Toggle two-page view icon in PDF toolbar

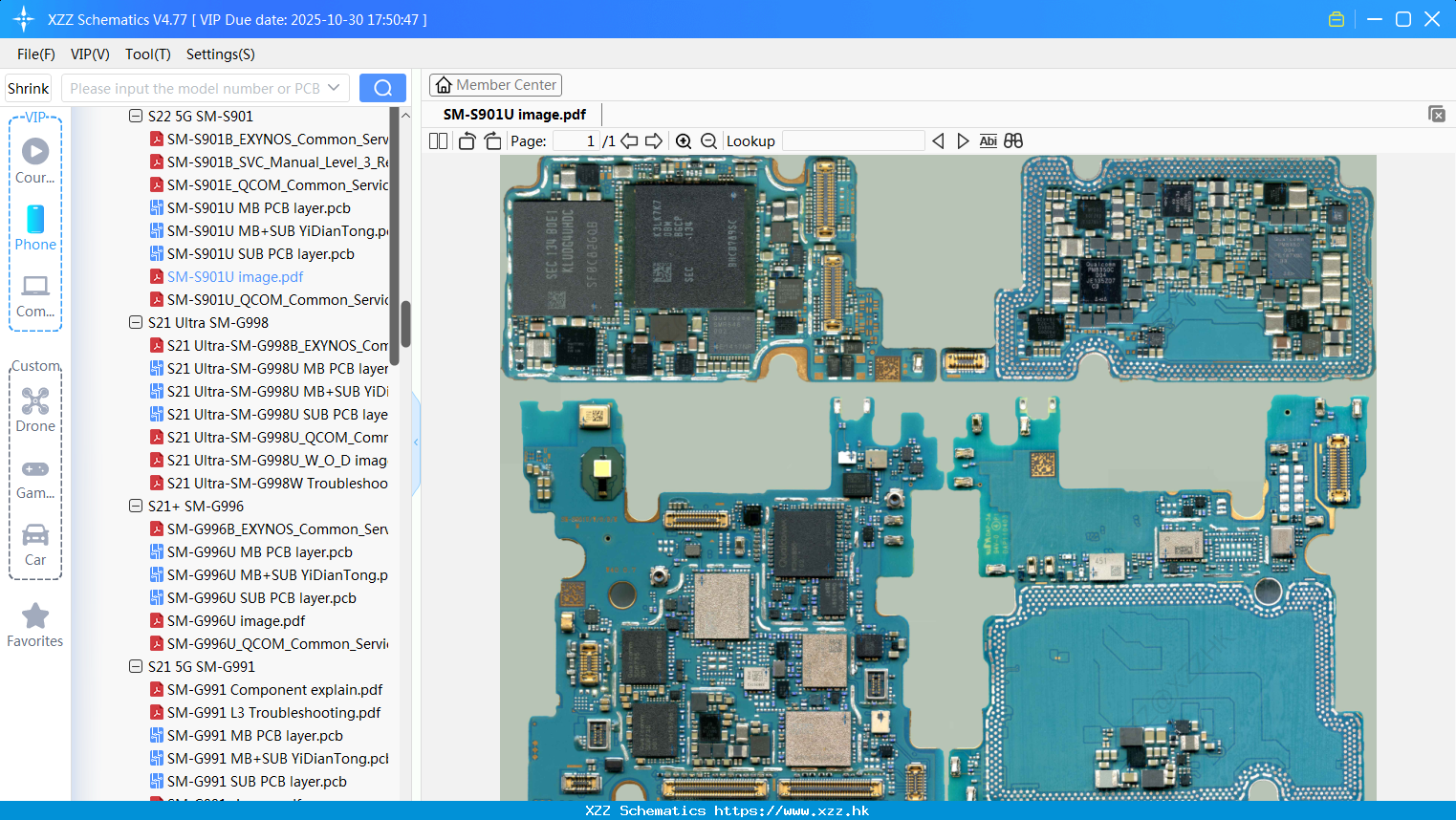439,140
